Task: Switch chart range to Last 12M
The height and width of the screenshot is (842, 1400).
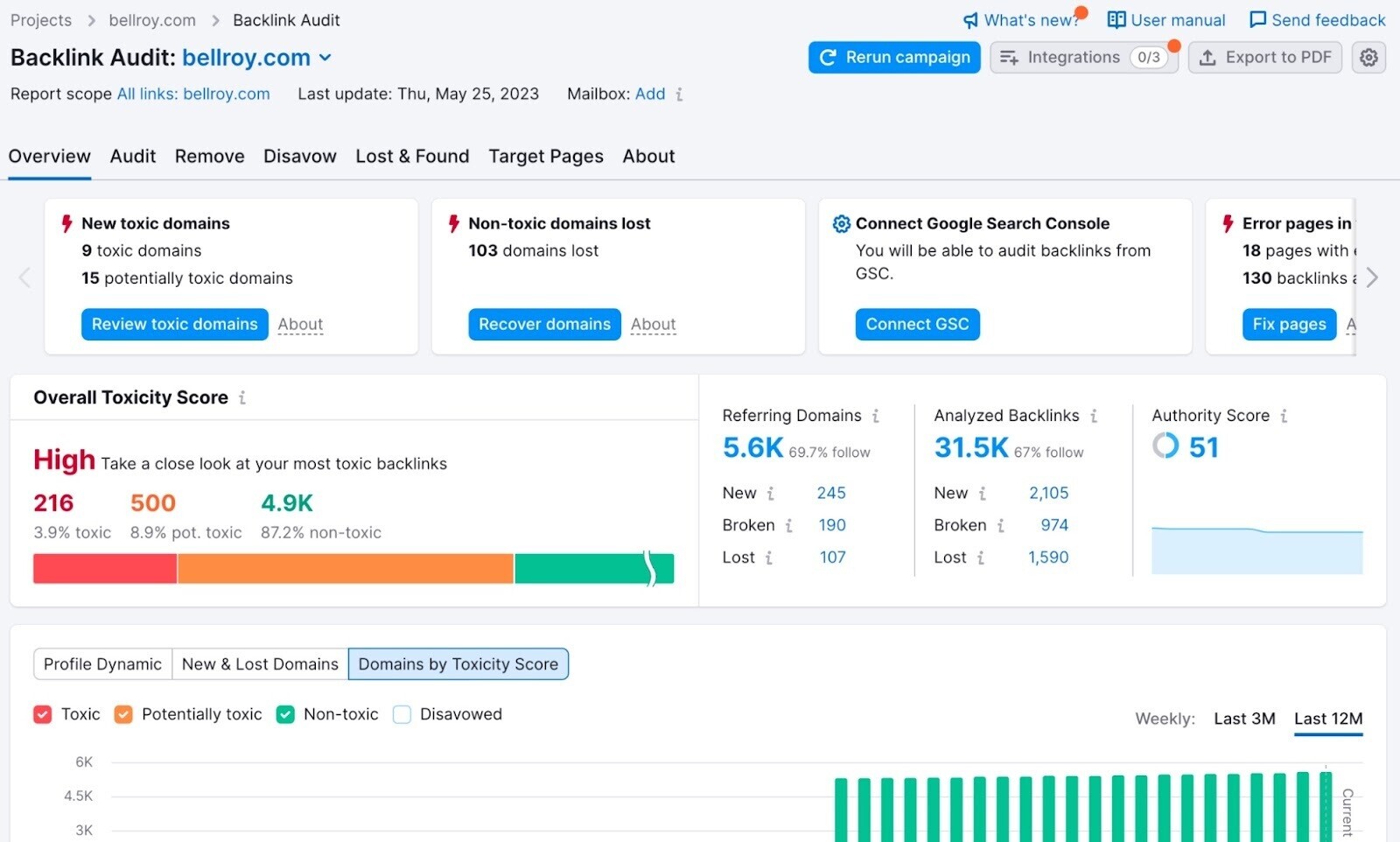Action: coord(1328,719)
